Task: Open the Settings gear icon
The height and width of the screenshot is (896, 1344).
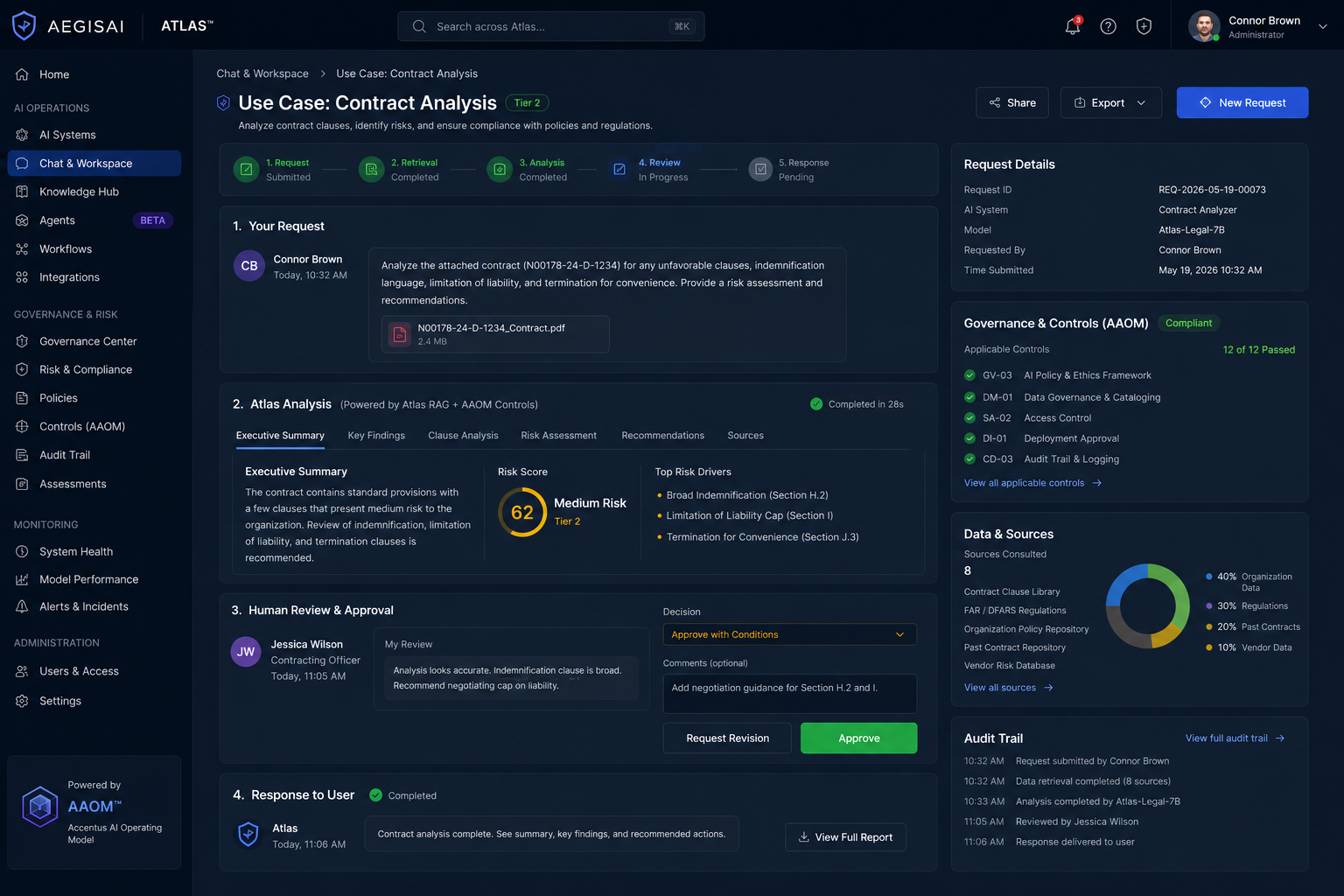Action: pyautogui.click(x=22, y=701)
